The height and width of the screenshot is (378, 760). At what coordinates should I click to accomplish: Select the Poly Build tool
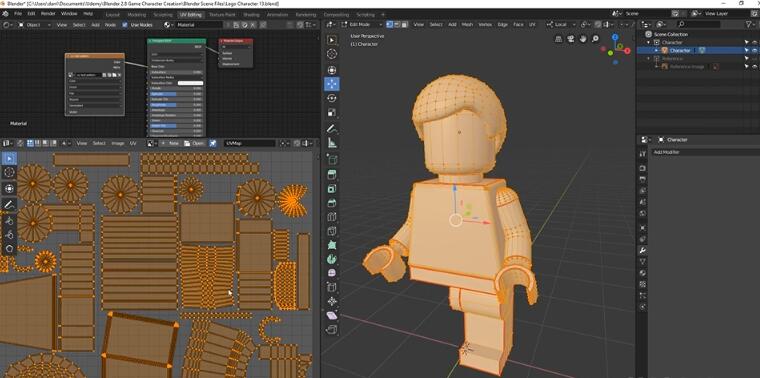tap(332, 245)
